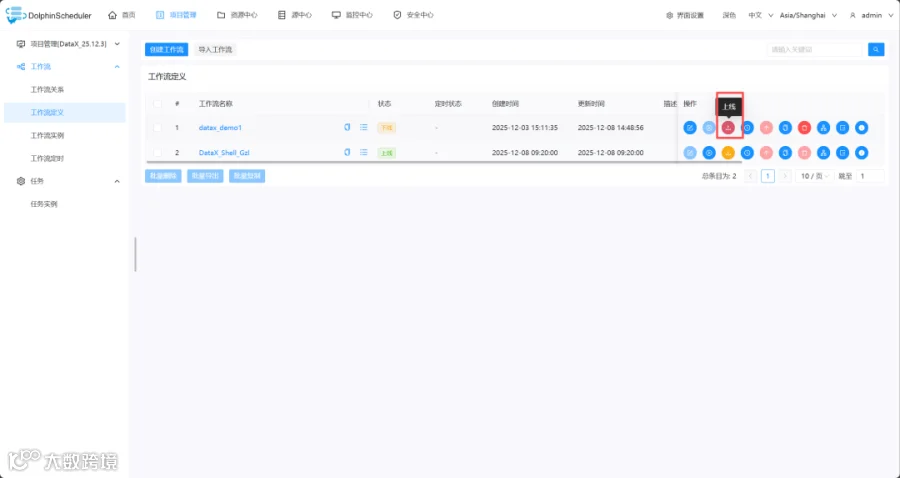
Task: Click timing online arrow for datax_demo1
Action: click(x=766, y=127)
